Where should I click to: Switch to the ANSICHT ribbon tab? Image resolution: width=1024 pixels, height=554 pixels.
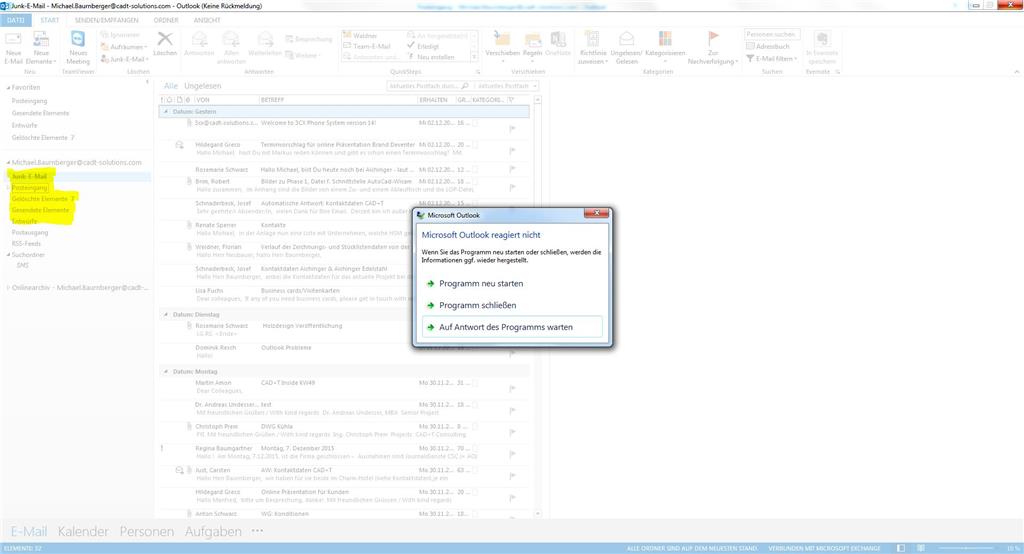coord(207,20)
